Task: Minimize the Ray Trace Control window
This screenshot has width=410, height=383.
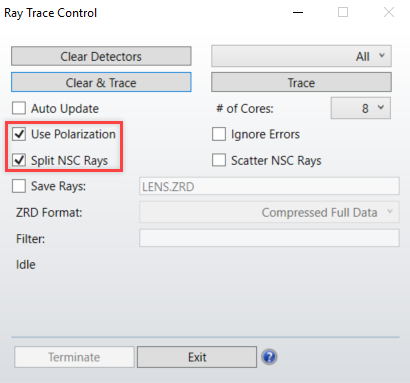Action: 298,13
